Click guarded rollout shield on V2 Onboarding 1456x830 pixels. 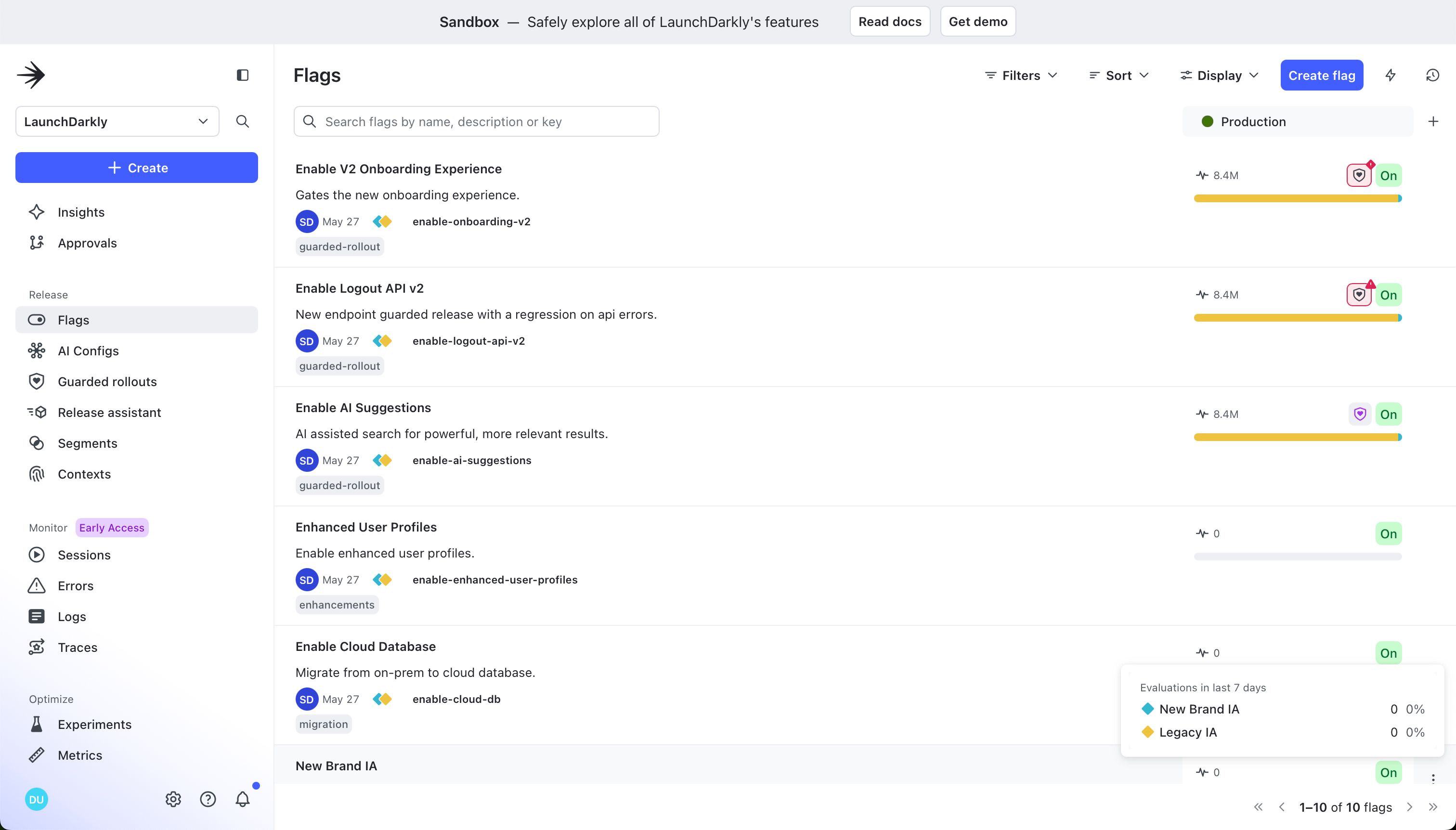tap(1359, 176)
